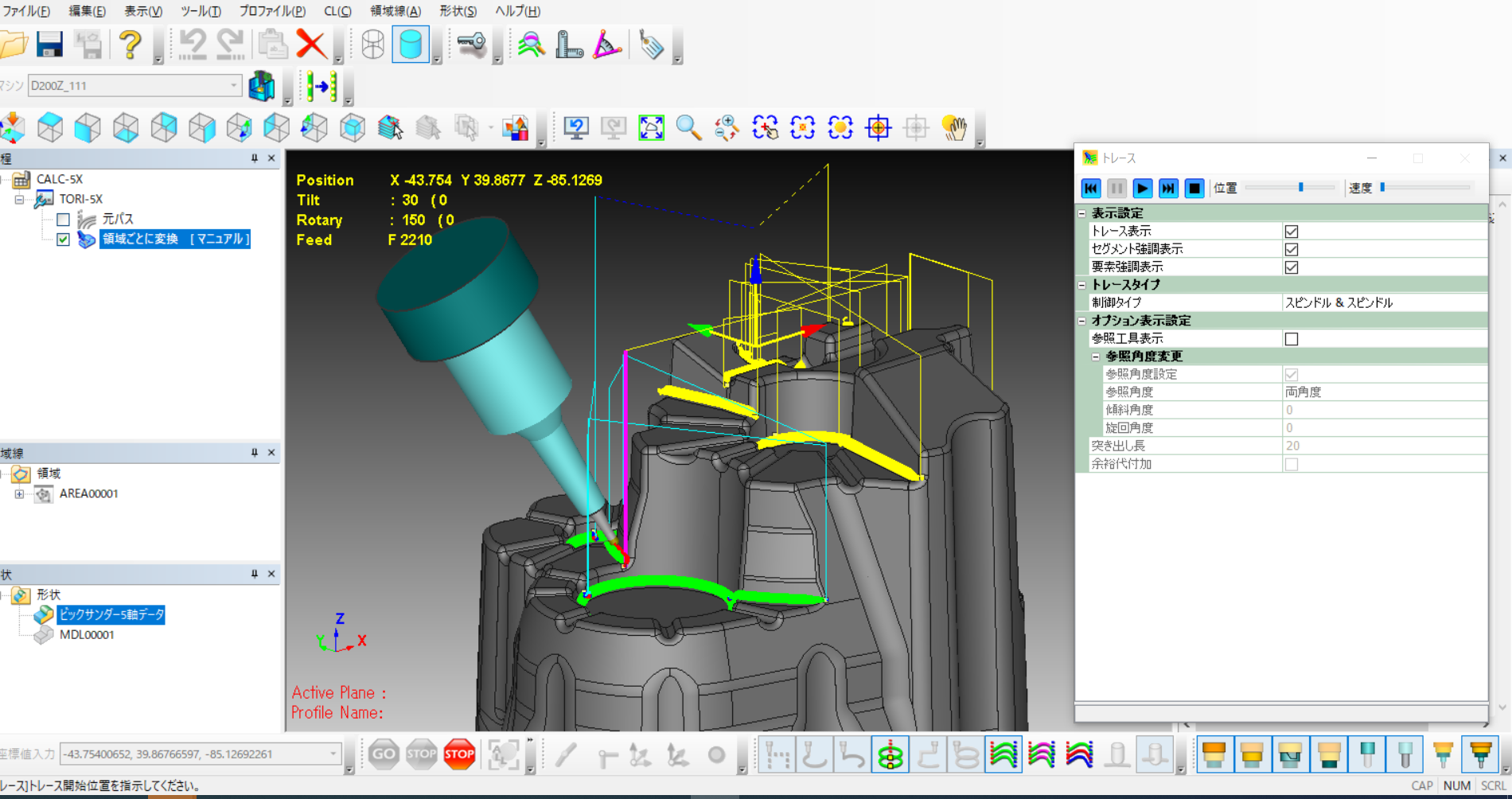This screenshot has width=1512, height=799.
Task: Open the ツール(T) menu
Action: click(201, 11)
